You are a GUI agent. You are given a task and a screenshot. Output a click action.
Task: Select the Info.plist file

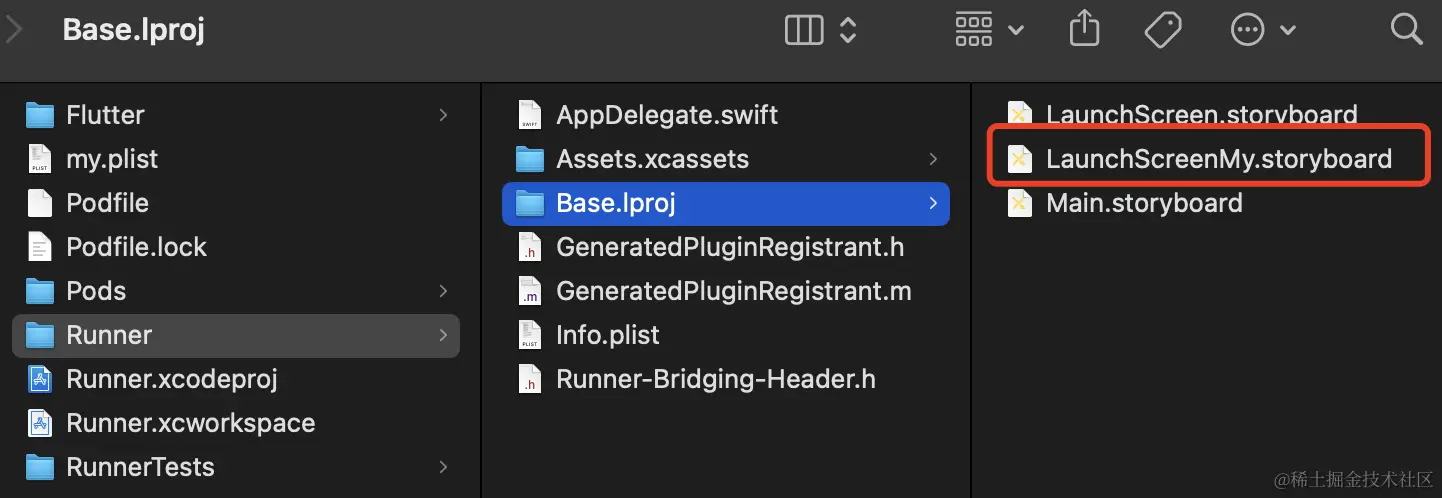pyautogui.click(x=607, y=335)
